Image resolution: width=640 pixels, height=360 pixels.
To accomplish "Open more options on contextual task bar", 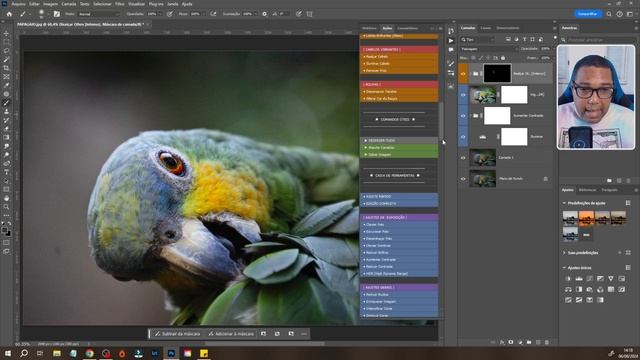I will click(304, 333).
